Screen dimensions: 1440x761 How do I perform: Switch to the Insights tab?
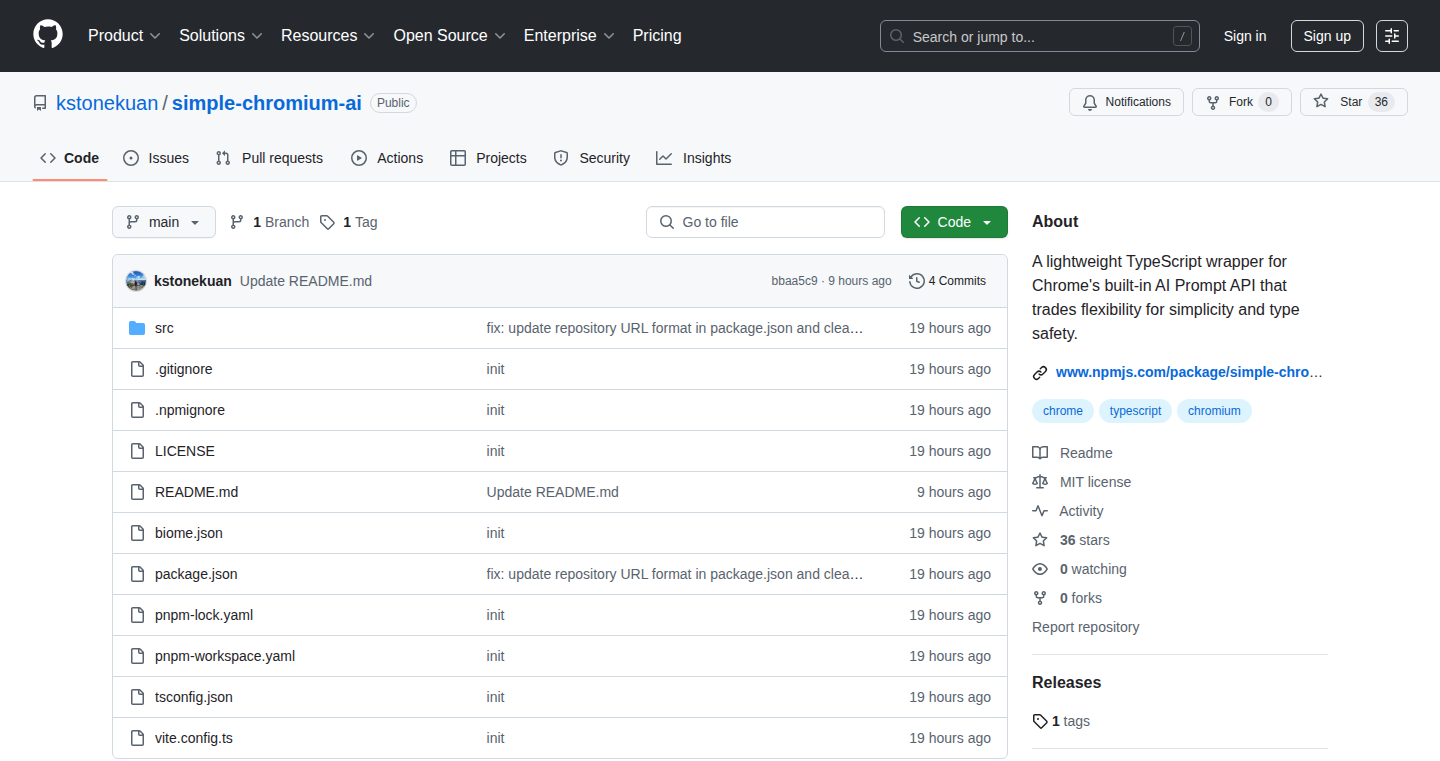(694, 158)
